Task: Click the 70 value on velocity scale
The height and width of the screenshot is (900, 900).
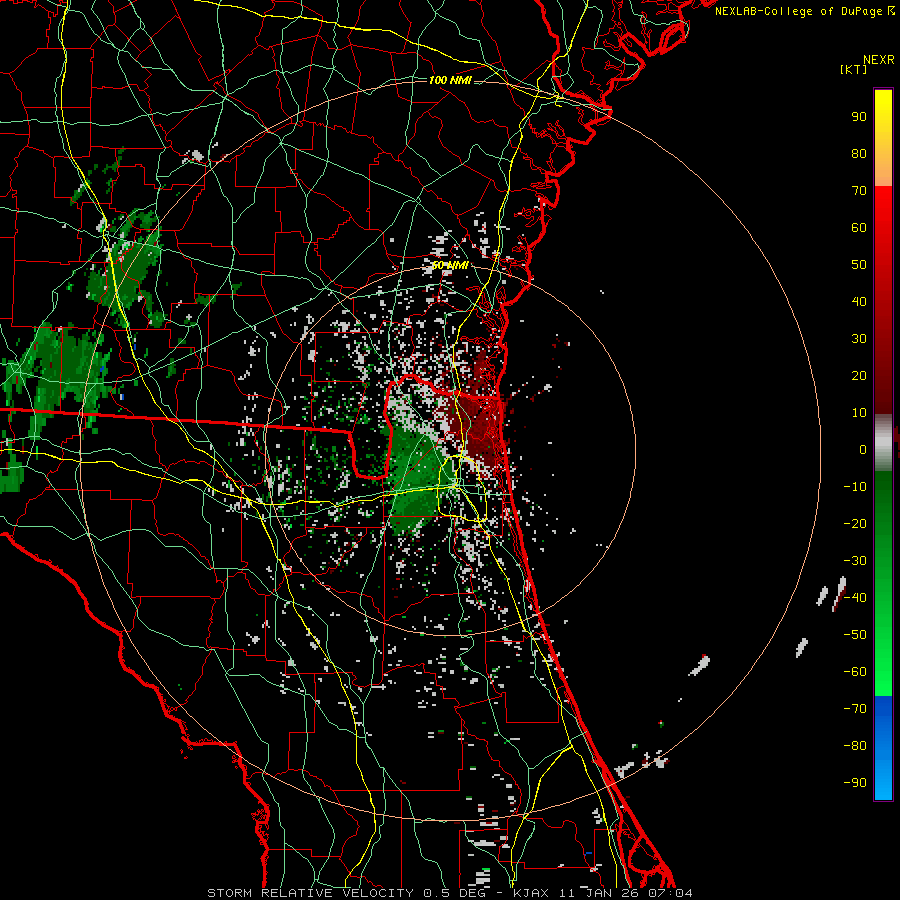Action: [859, 191]
